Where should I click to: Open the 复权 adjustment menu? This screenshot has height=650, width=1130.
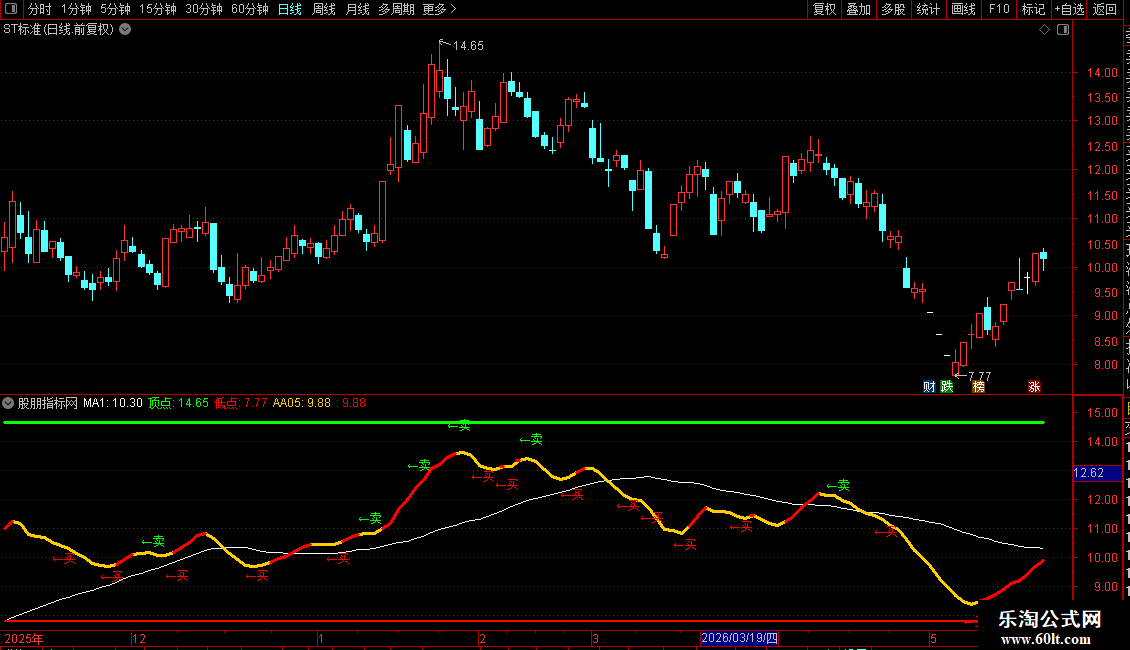point(824,9)
